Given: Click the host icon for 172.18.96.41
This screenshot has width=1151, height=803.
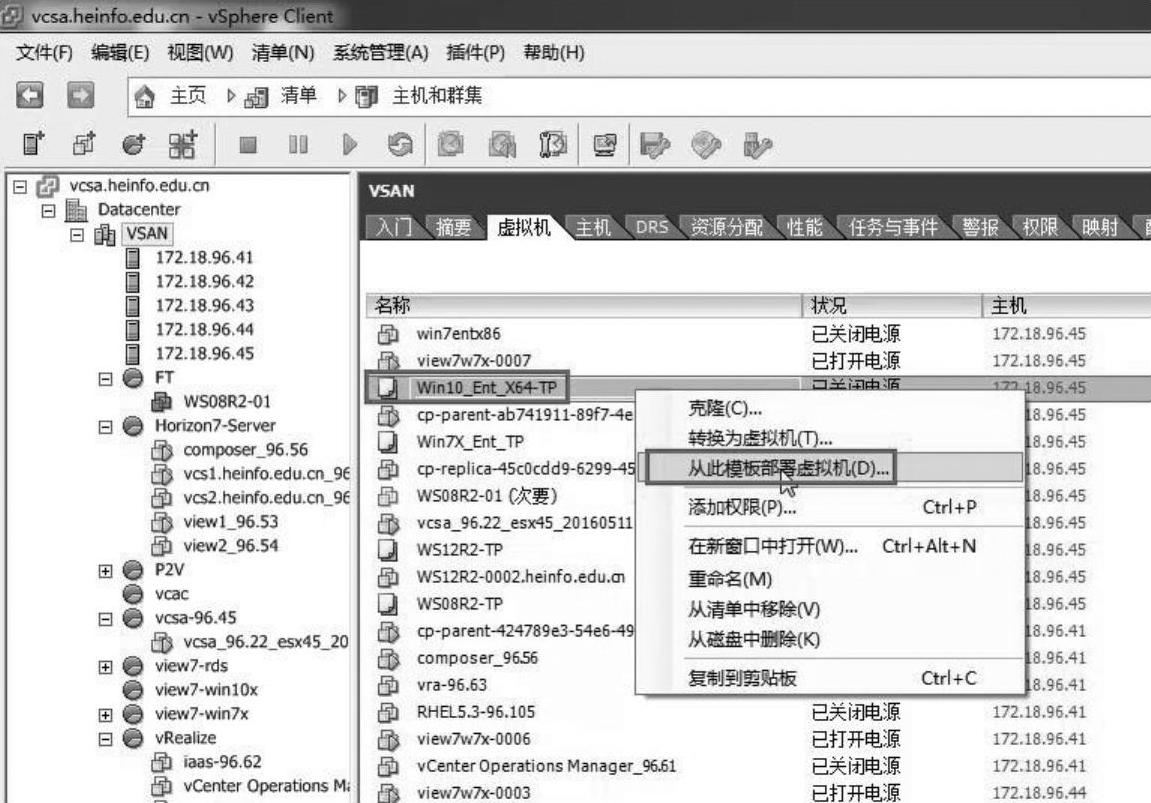Looking at the screenshot, I should (x=132, y=258).
